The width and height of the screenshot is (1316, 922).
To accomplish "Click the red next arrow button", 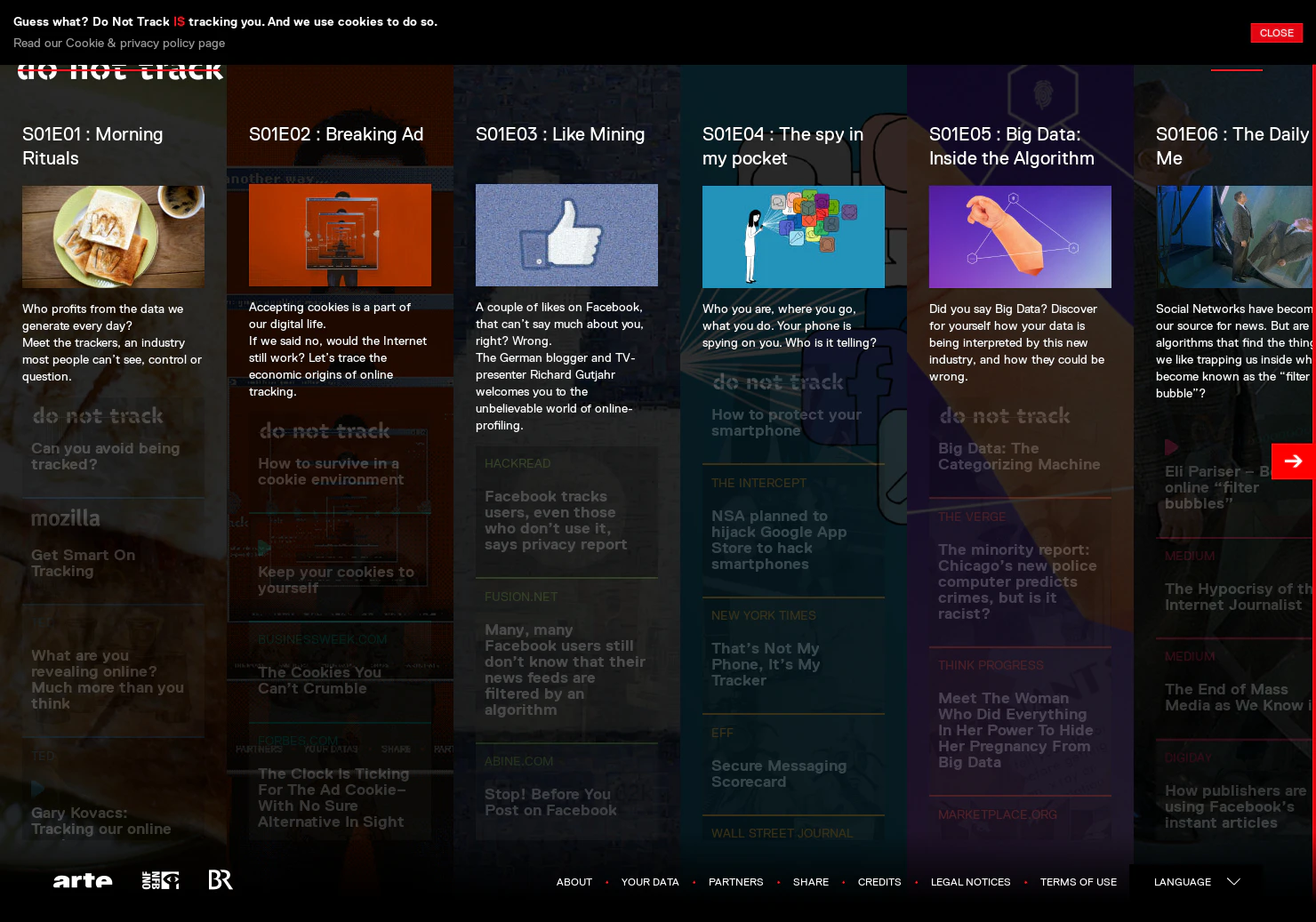I will pos(1293,461).
